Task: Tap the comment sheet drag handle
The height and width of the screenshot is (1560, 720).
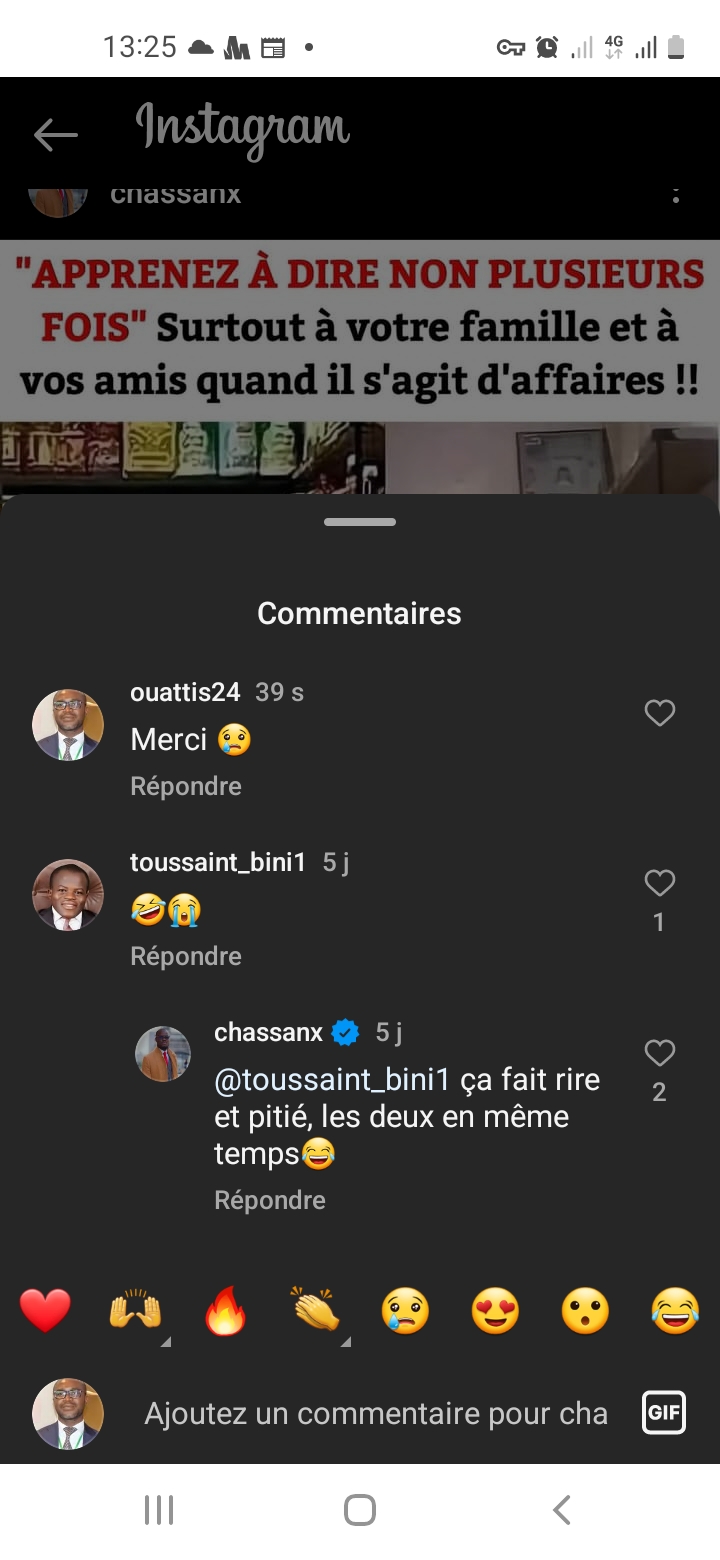Action: 360,522
